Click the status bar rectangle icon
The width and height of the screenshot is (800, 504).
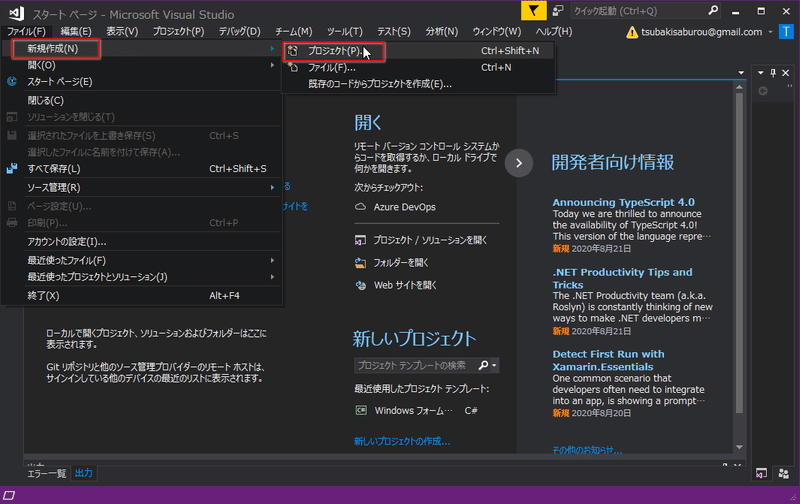pyautogui.click(x=9, y=495)
